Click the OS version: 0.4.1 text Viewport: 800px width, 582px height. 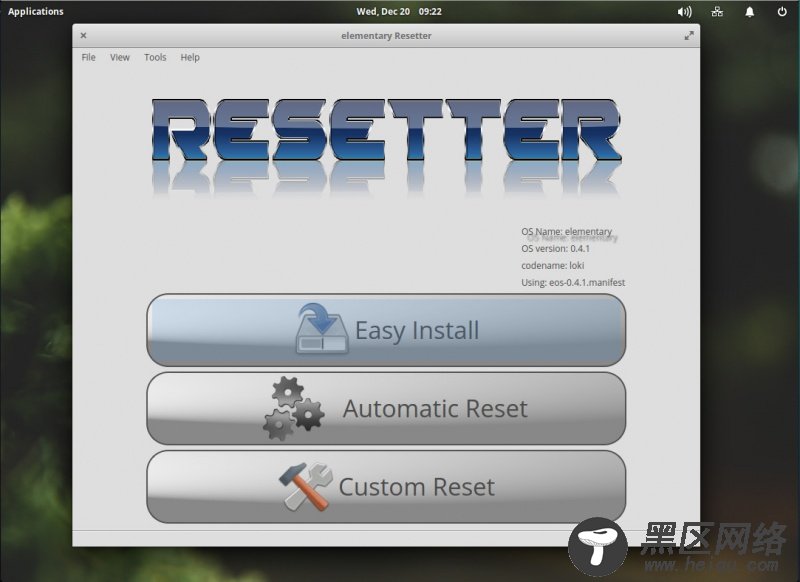click(x=556, y=248)
